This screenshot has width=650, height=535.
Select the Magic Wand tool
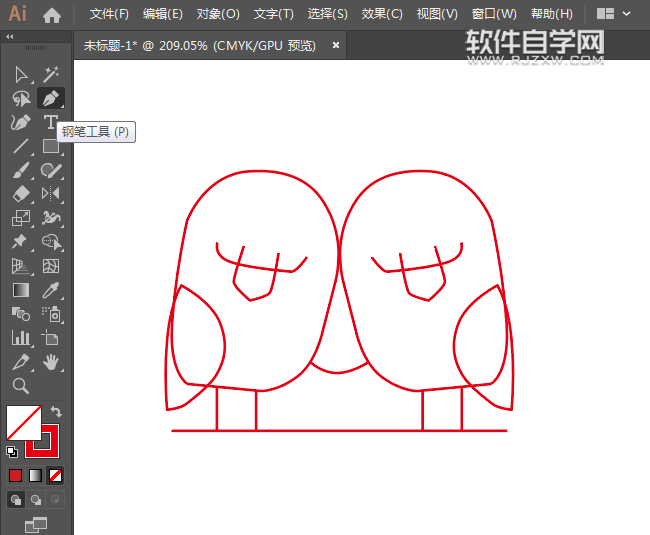51,75
